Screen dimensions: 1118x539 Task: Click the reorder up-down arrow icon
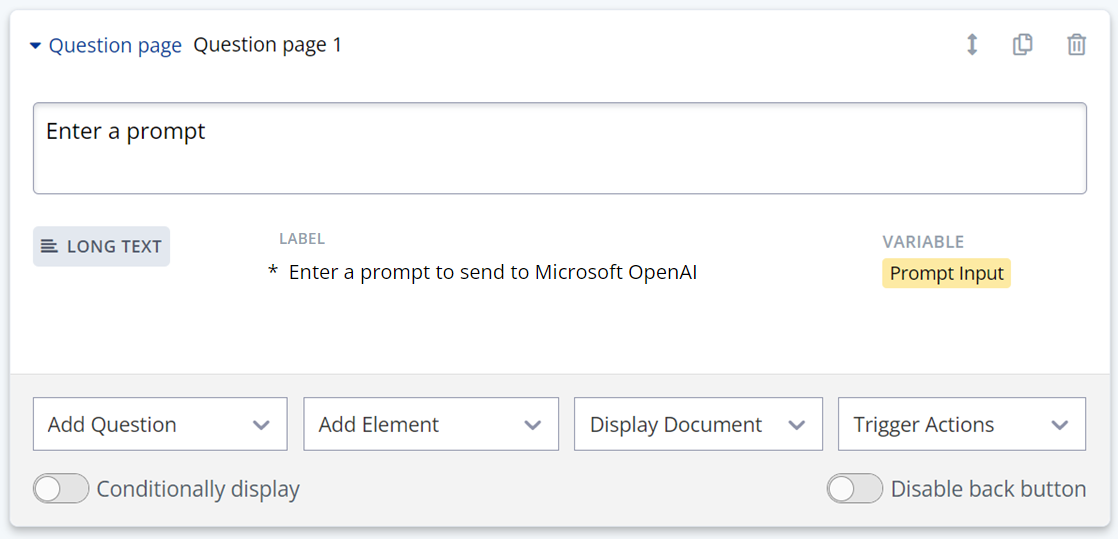(971, 45)
